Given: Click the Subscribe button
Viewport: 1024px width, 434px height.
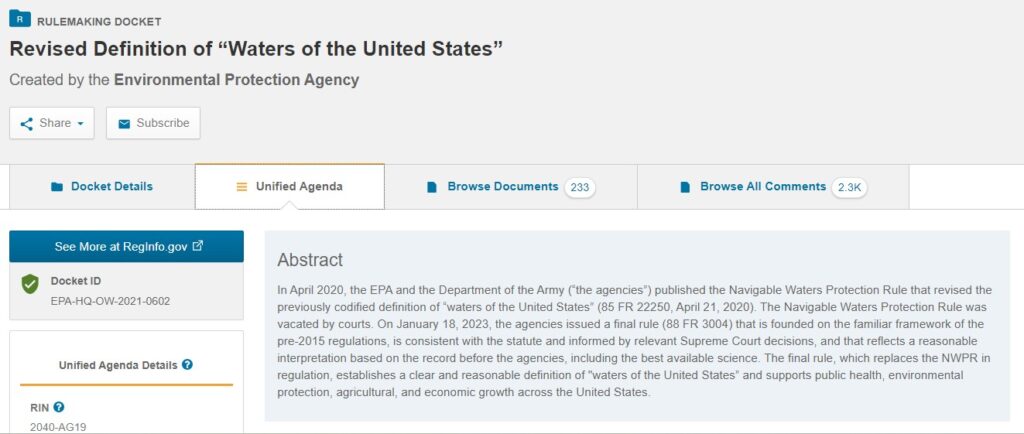Looking at the screenshot, I should (x=153, y=123).
